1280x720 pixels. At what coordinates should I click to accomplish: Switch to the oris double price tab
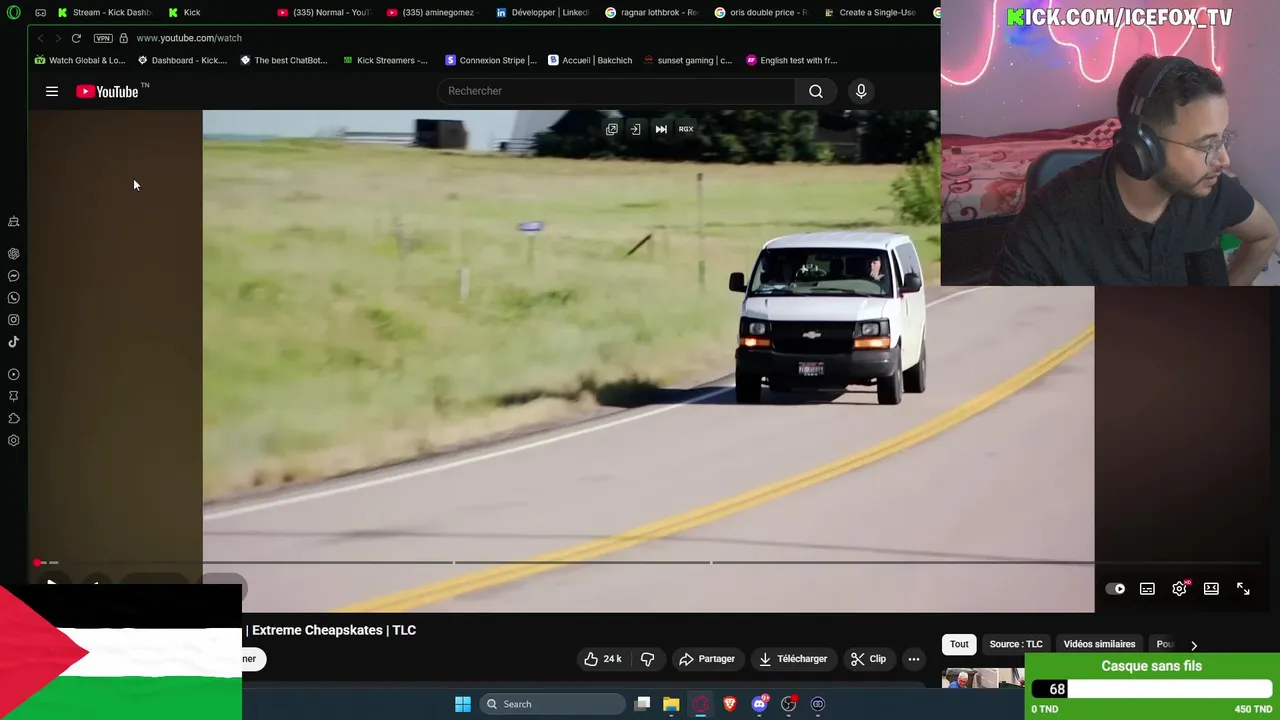[760, 12]
